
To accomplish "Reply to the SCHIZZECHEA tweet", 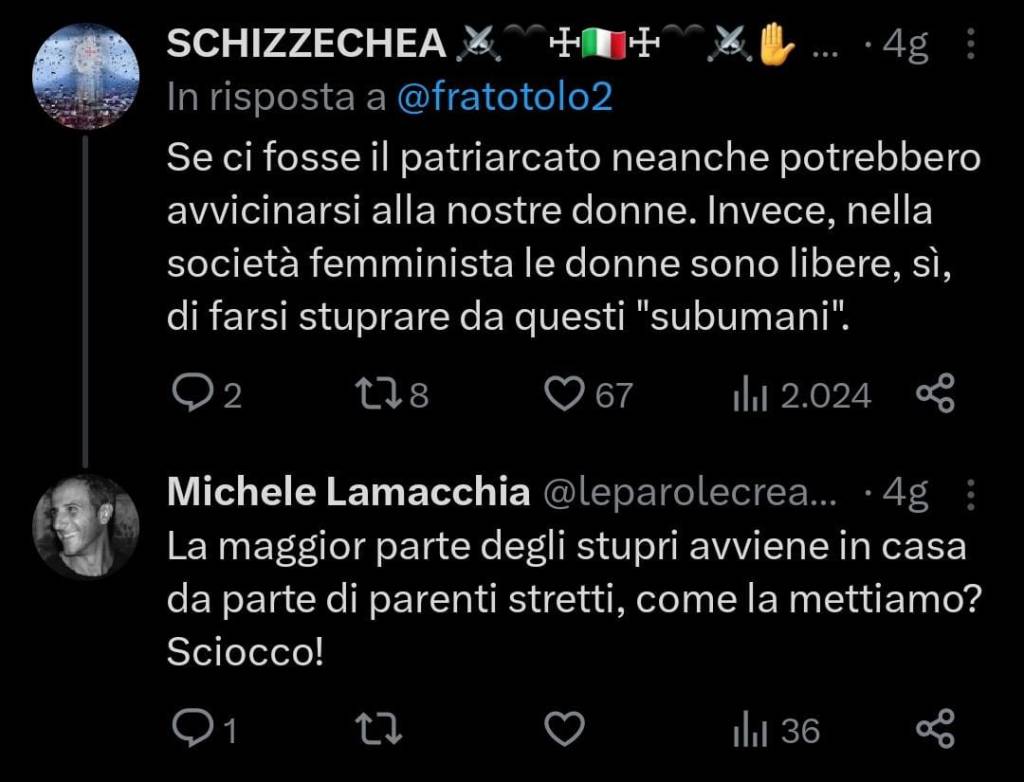I will pos(190,395).
